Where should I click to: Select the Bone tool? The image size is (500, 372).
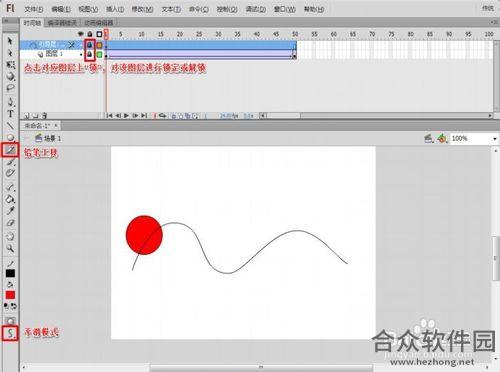pos(10,187)
